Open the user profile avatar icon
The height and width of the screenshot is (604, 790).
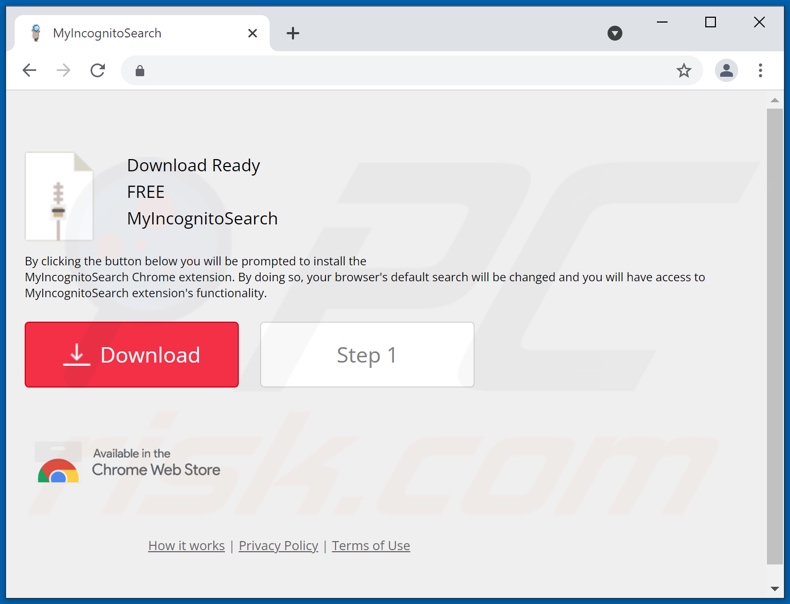coord(726,71)
